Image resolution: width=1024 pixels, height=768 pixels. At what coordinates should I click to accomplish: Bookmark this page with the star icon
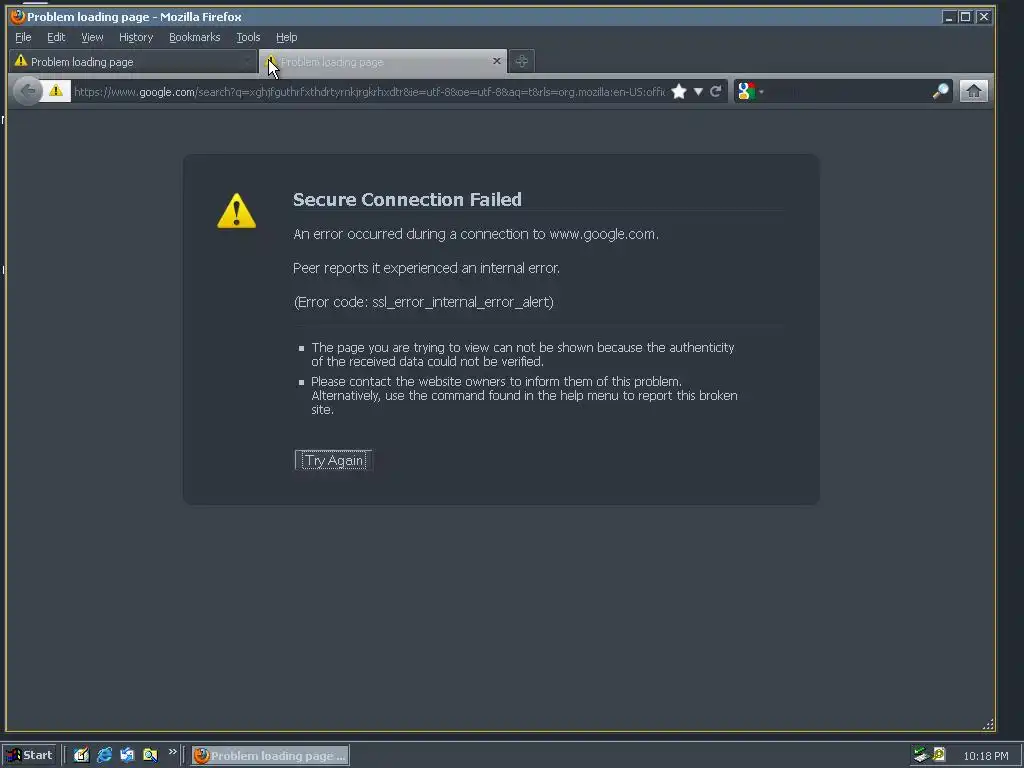click(679, 91)
